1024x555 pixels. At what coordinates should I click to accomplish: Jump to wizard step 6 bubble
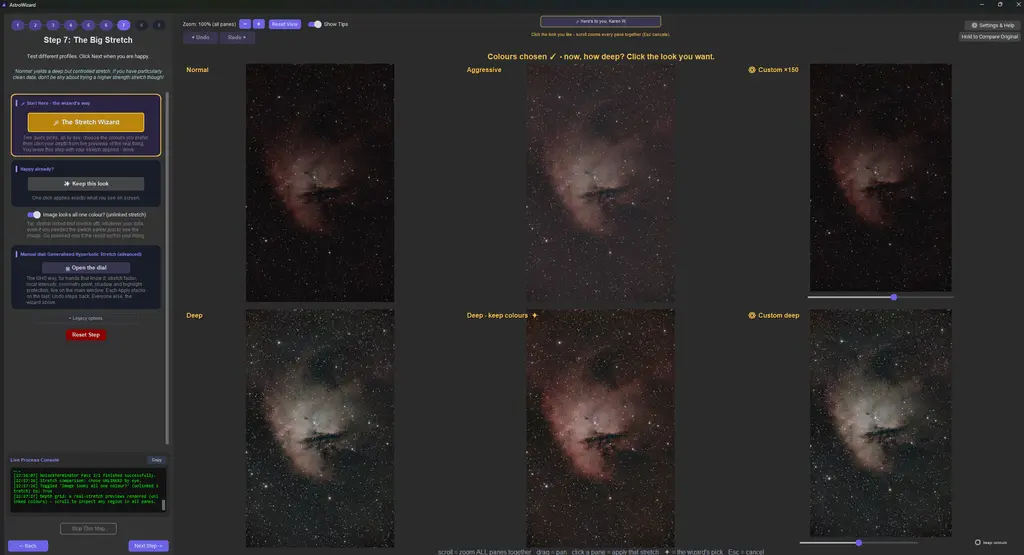click(106, 25)
